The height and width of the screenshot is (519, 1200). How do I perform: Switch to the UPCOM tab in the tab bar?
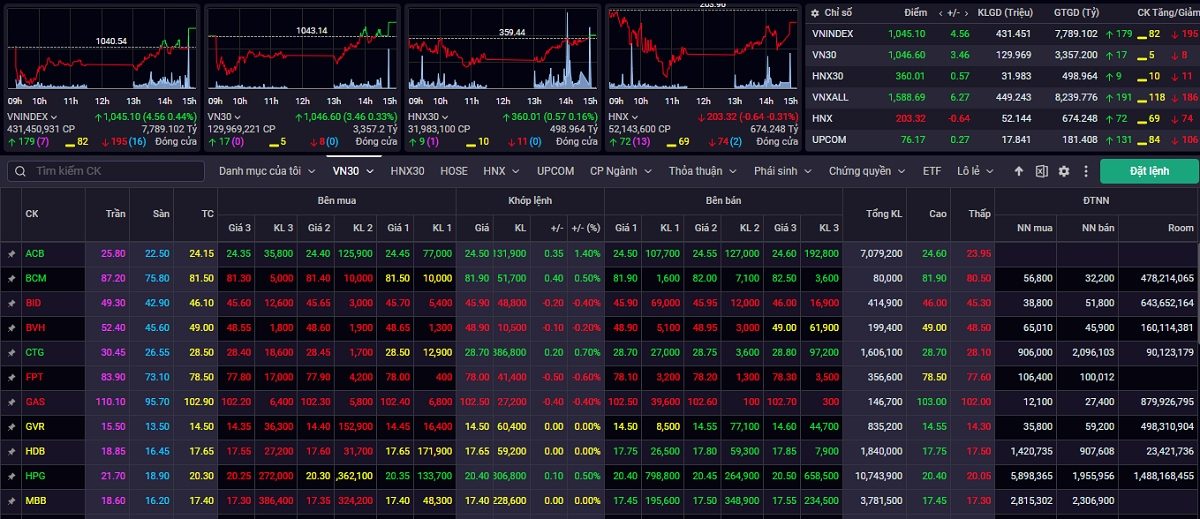[555, 171]
